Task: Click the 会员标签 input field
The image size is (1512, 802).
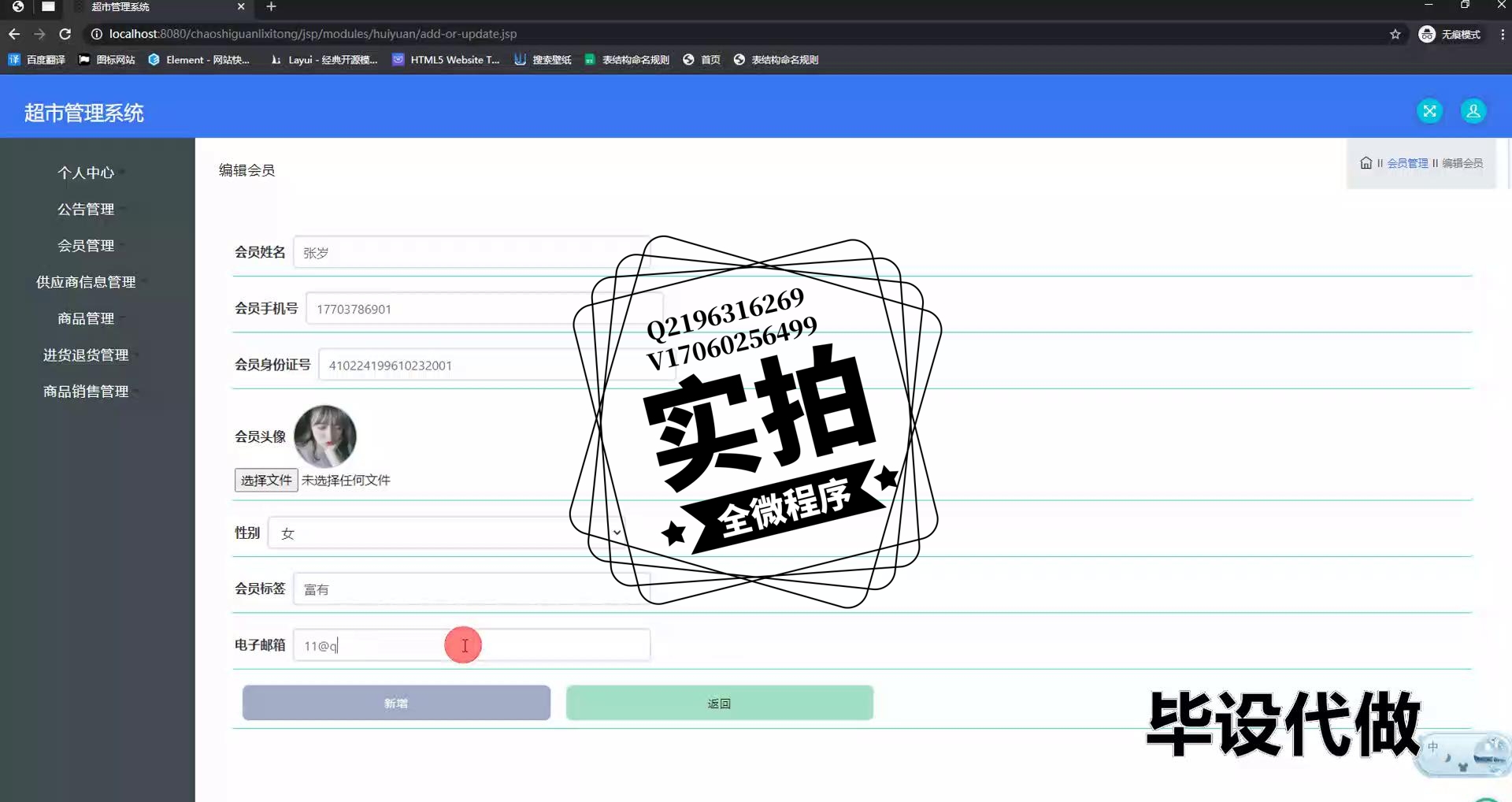Action: (x=472, y=589)
